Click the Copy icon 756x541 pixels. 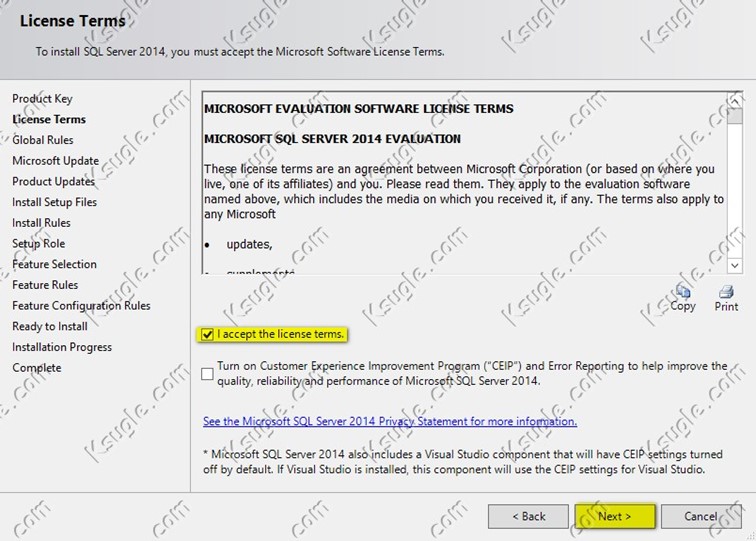(683, 291)
